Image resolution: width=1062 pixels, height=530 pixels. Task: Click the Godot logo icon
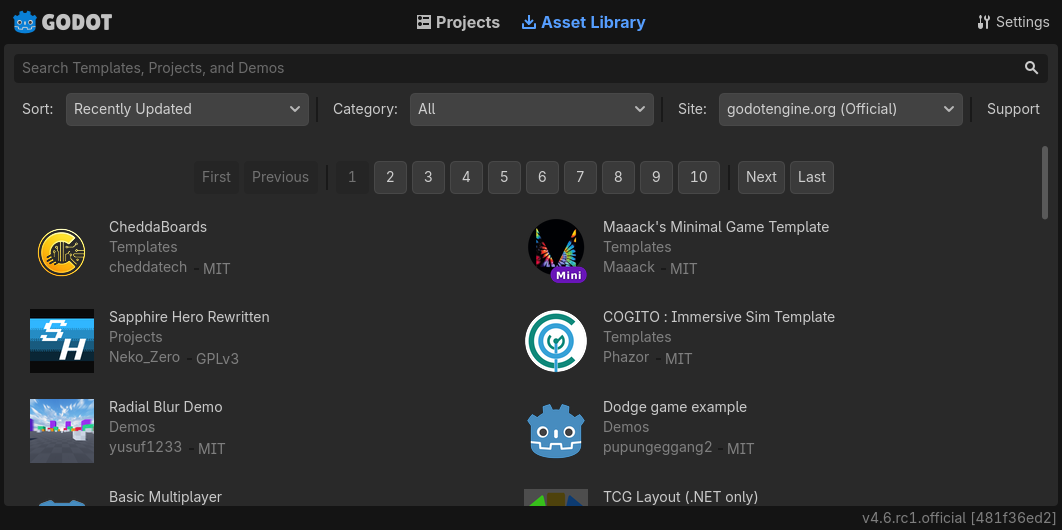point(24,22)
